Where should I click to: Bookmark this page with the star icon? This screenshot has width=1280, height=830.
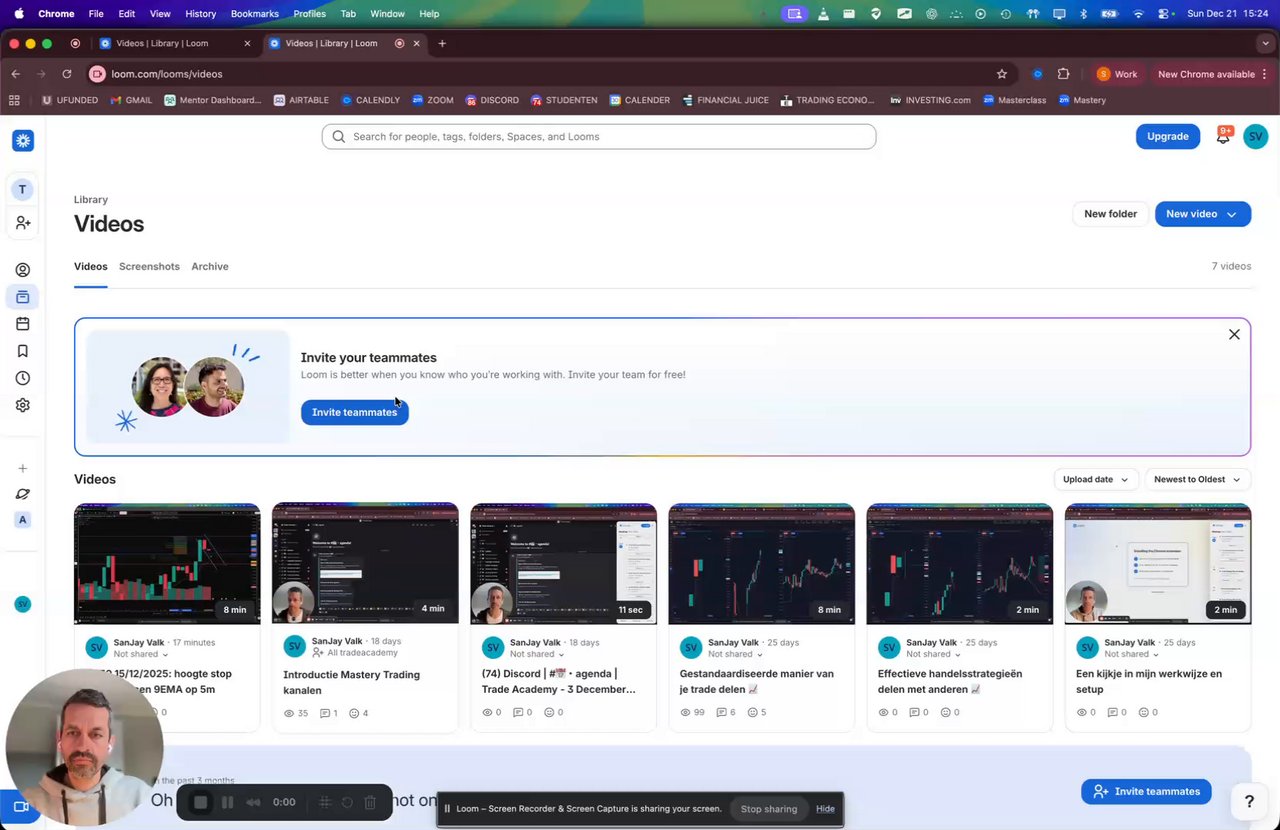pos(1001,74)
